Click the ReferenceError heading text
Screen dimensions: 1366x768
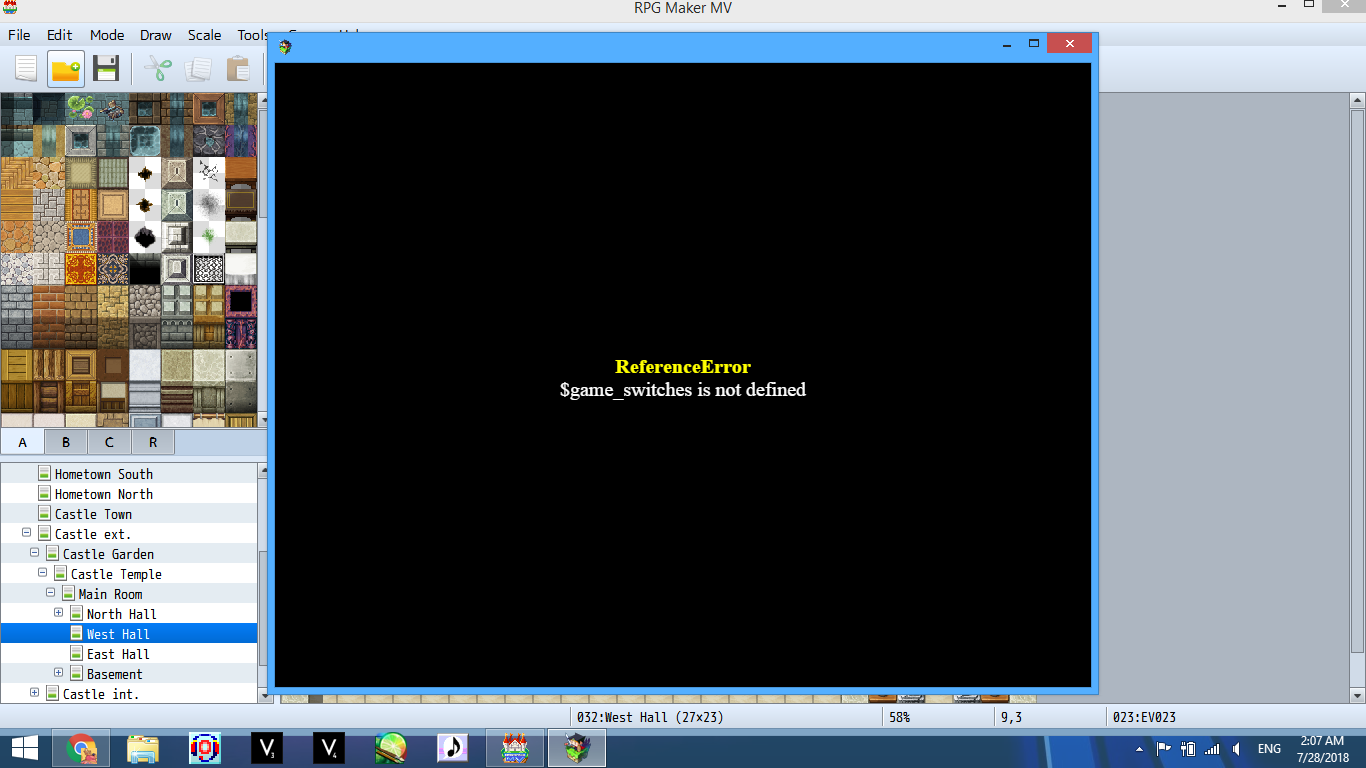pos(683,367)
